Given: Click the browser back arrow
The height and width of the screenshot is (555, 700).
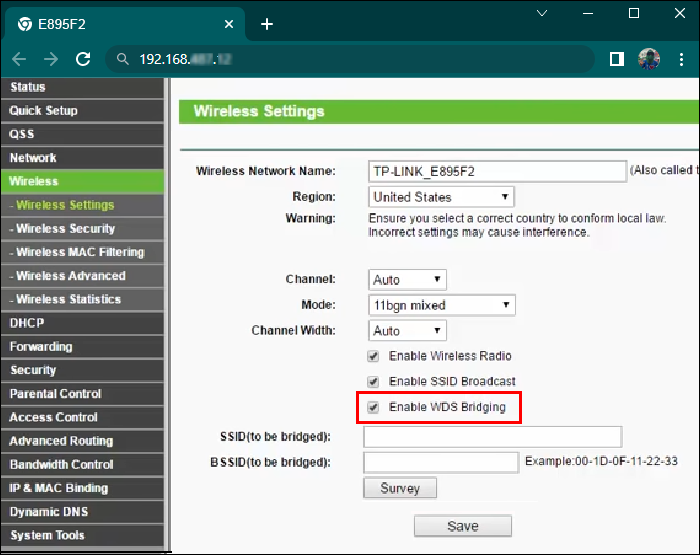Looking at the screenshot, I should point(19,59).
